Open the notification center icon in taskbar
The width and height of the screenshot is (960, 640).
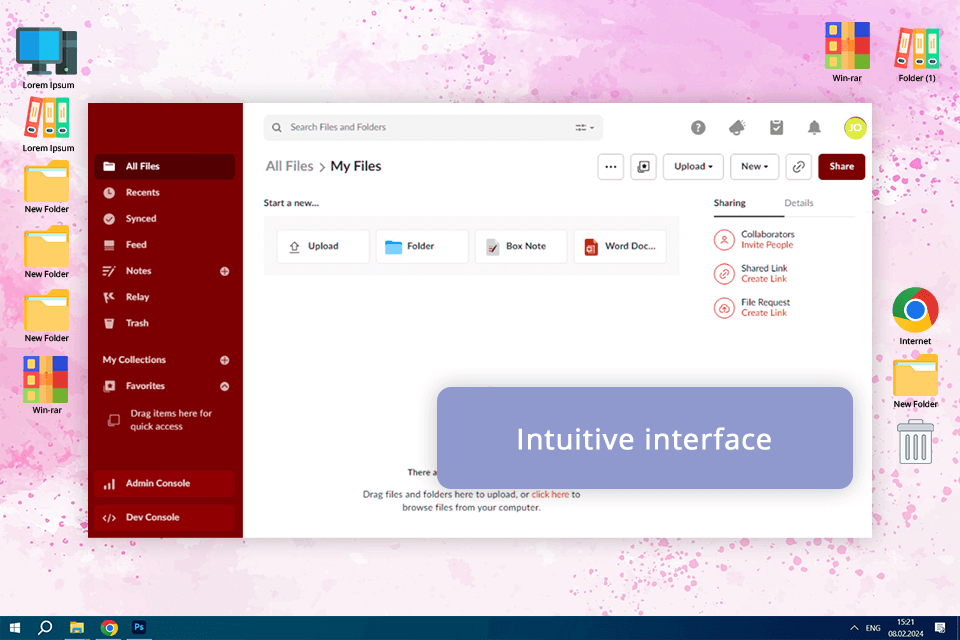(x=940, y=628)
